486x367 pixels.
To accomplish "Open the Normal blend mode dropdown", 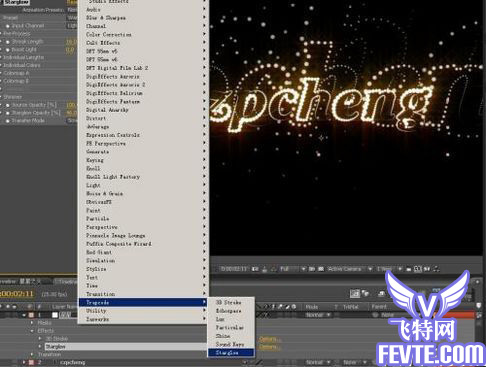I will [x=318, y=315].
